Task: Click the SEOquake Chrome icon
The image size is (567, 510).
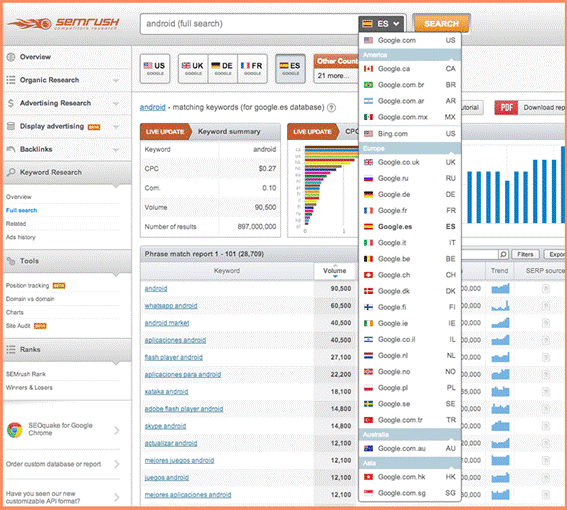Action: click(15, 430)
